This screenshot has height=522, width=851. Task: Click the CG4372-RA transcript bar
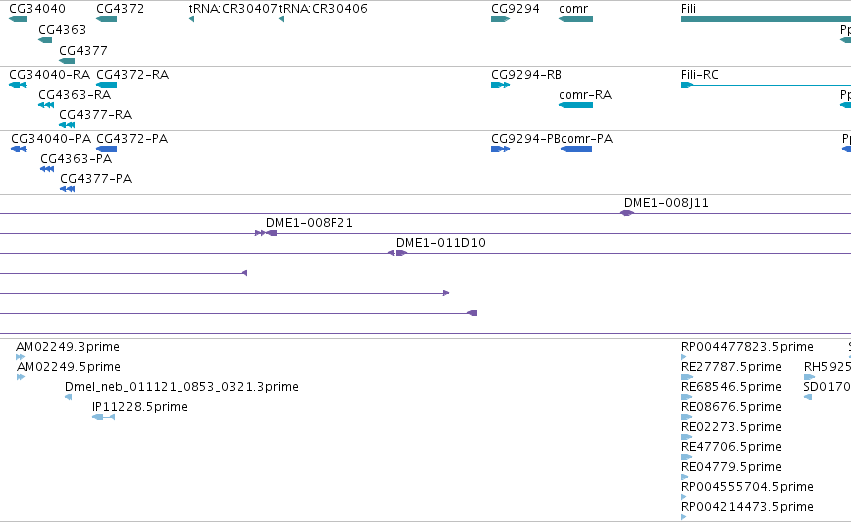coord(106,85)
